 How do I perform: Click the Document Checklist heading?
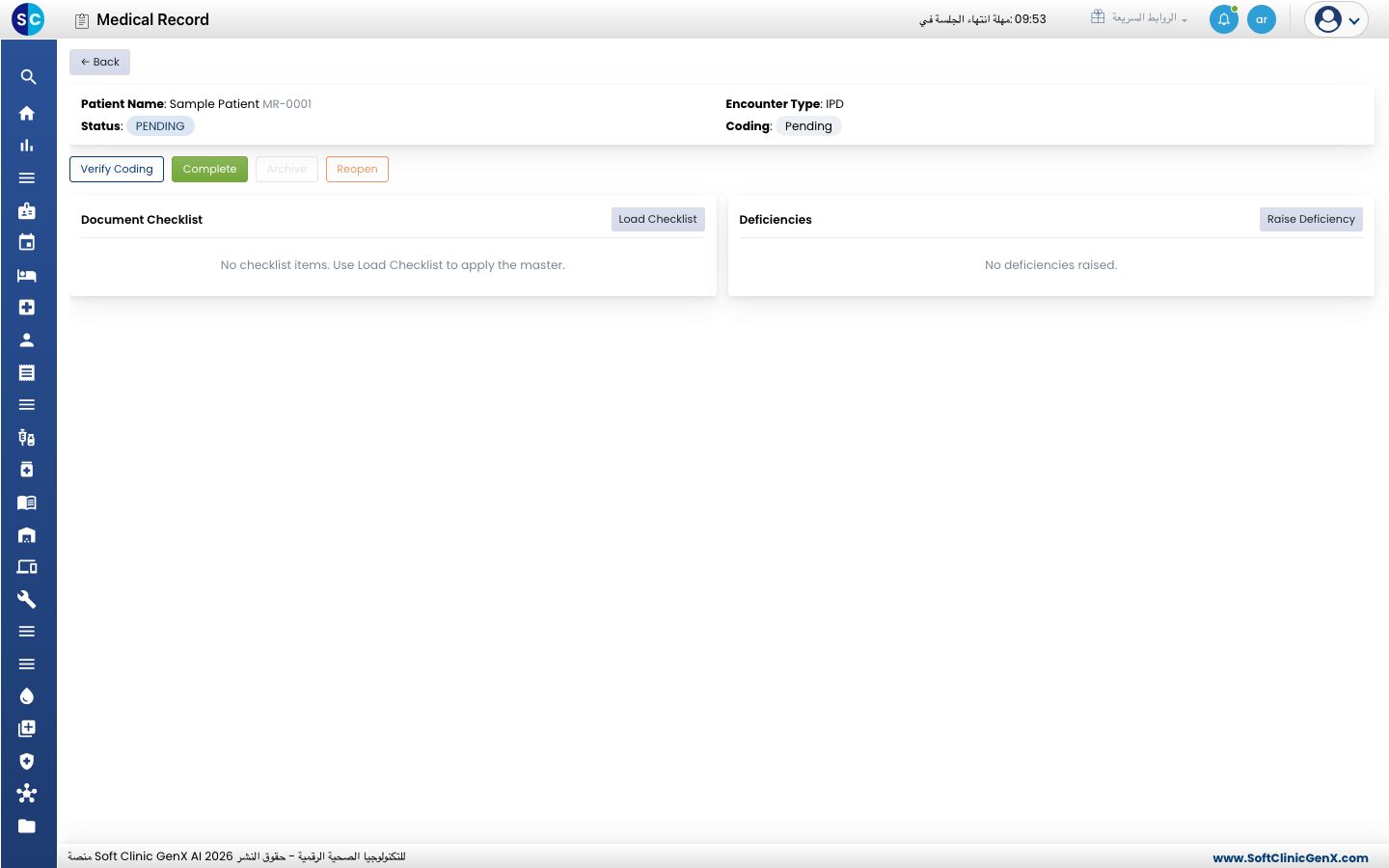pos(142,220)
